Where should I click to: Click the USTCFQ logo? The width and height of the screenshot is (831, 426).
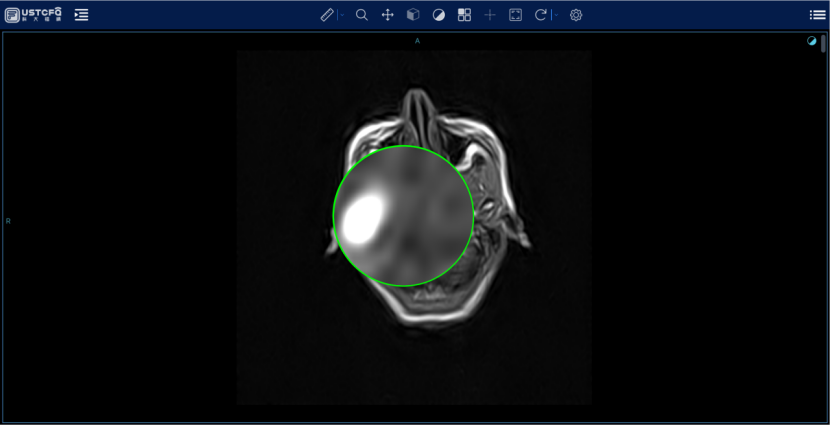pyautogui.click(x=34, y=14)
